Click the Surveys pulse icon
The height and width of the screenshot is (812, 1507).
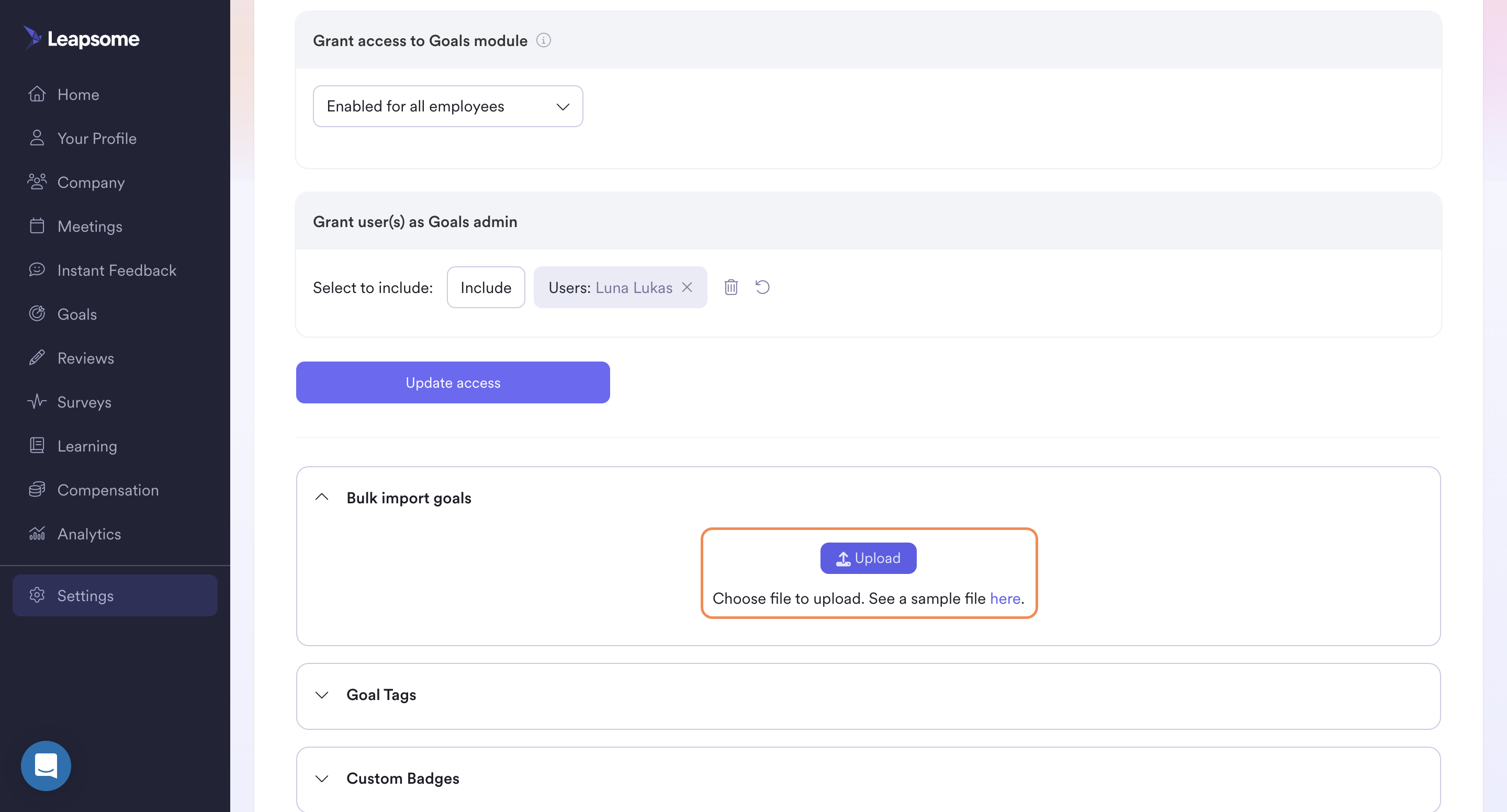37,401
